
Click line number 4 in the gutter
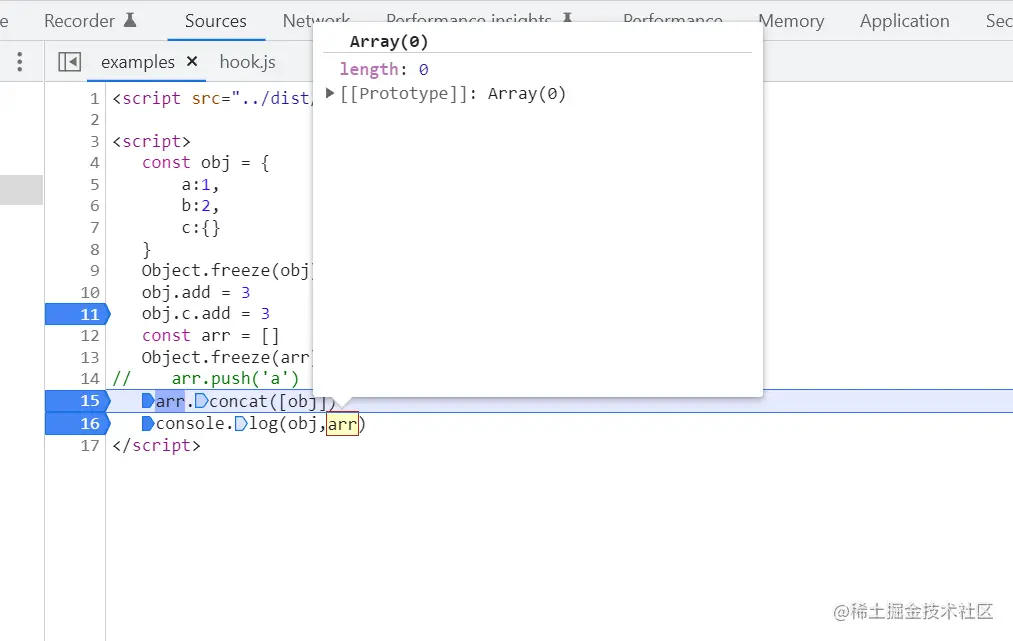(x=94, y=163)
